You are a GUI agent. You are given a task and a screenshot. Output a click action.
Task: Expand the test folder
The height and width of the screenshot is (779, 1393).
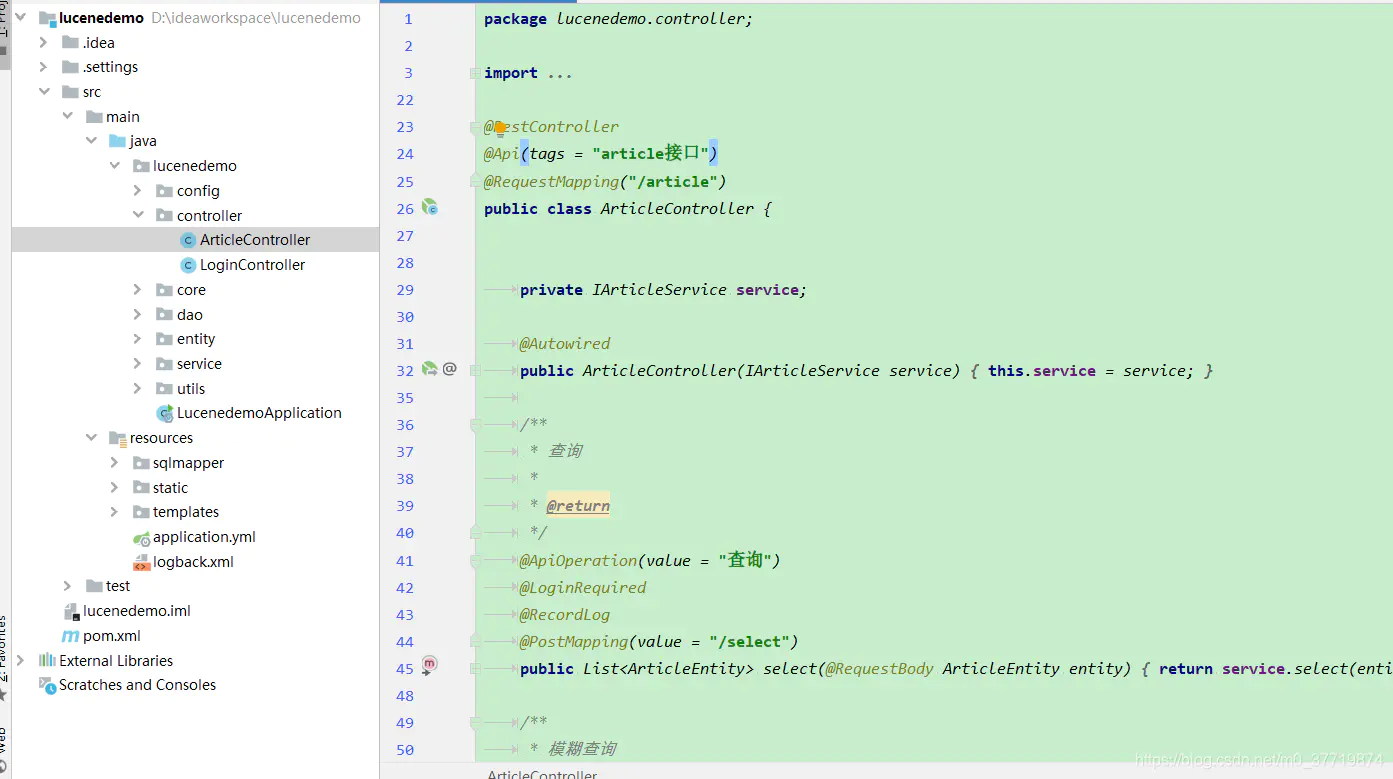[x=67, y=586]
